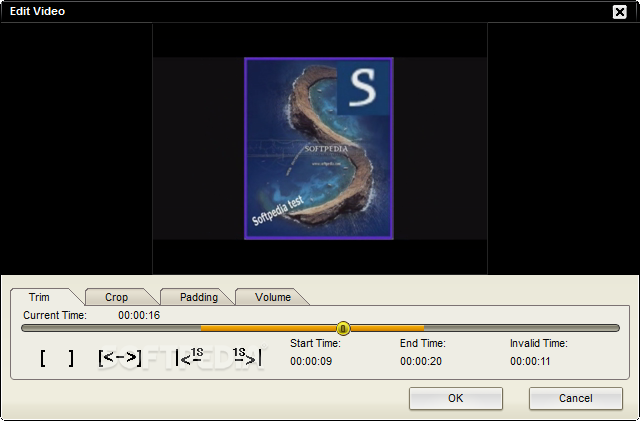
Task: Set trim start with left bracket icon
Action: [x=43, y=359]
